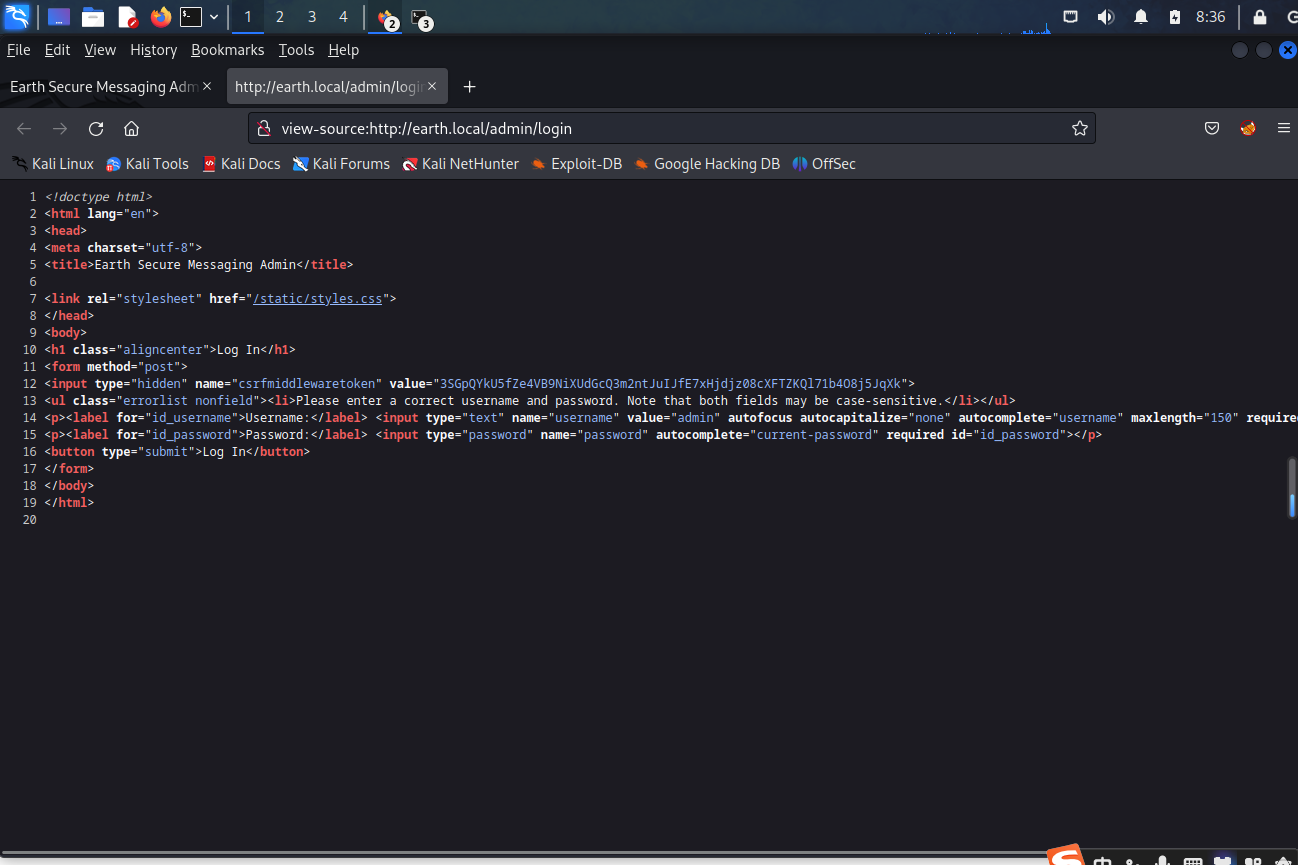
Task: Open the network connection tray icon
Action: [1071, 17]
